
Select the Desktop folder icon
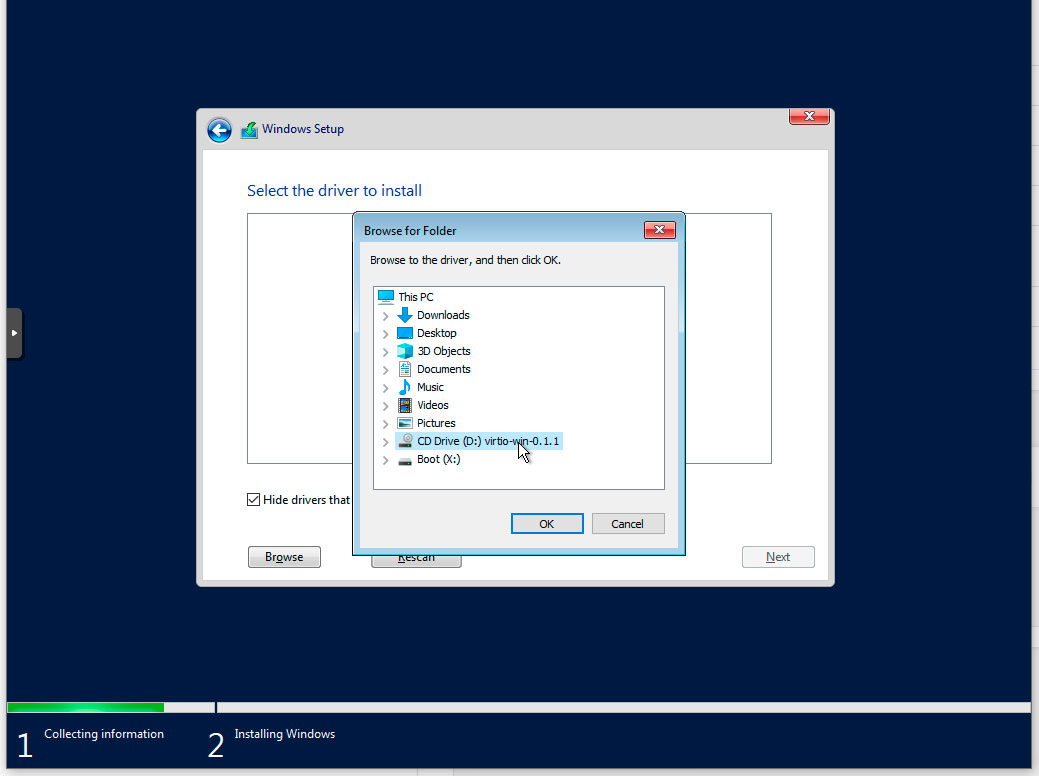[x=404, y=333]
